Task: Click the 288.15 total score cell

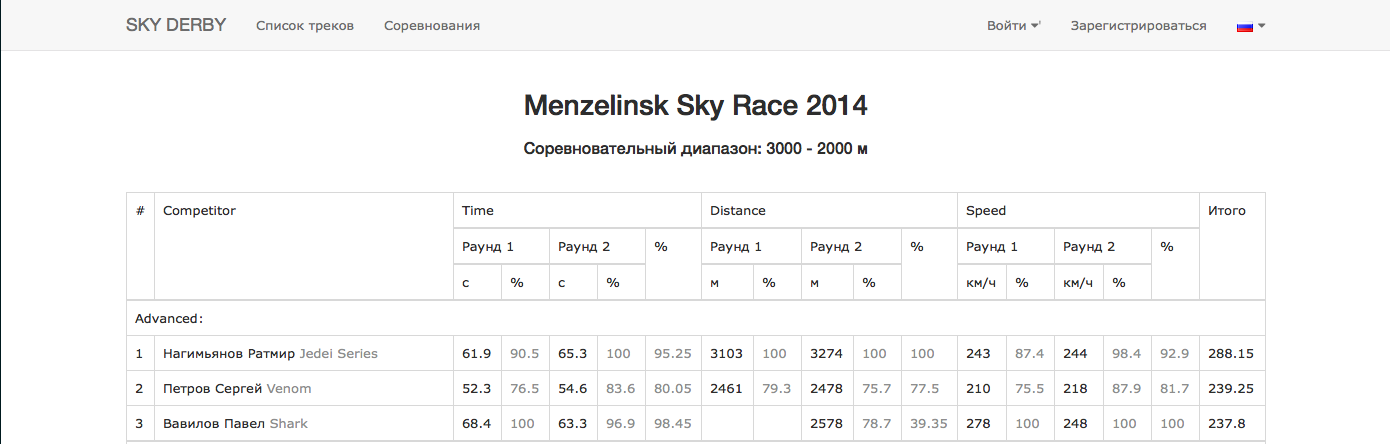Action: (1231, 354)
